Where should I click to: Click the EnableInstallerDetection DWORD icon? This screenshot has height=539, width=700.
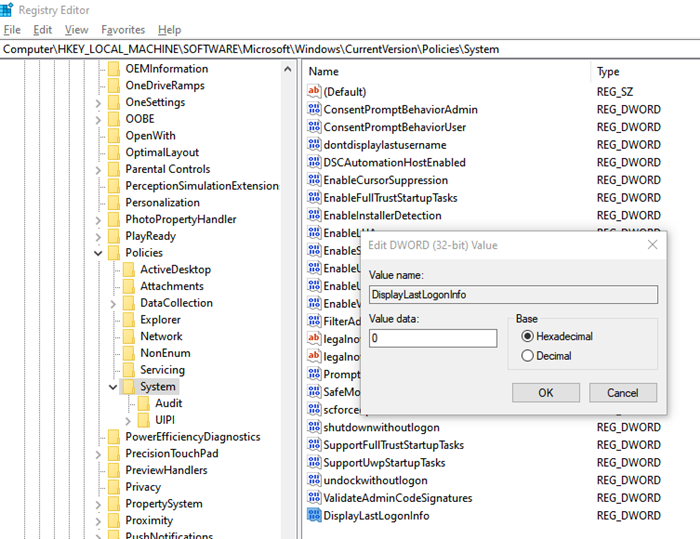(x=314, y=215)
